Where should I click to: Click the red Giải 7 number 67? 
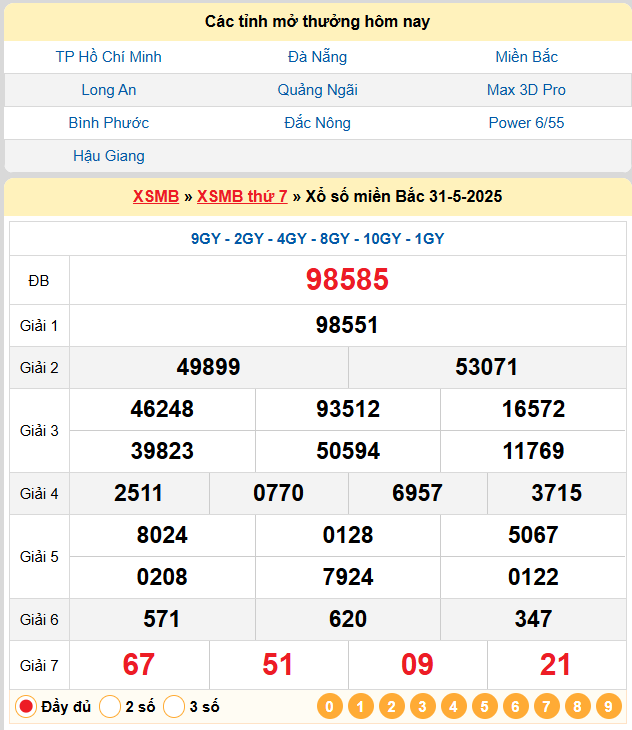pyautogui.click(x=139, y=665)
